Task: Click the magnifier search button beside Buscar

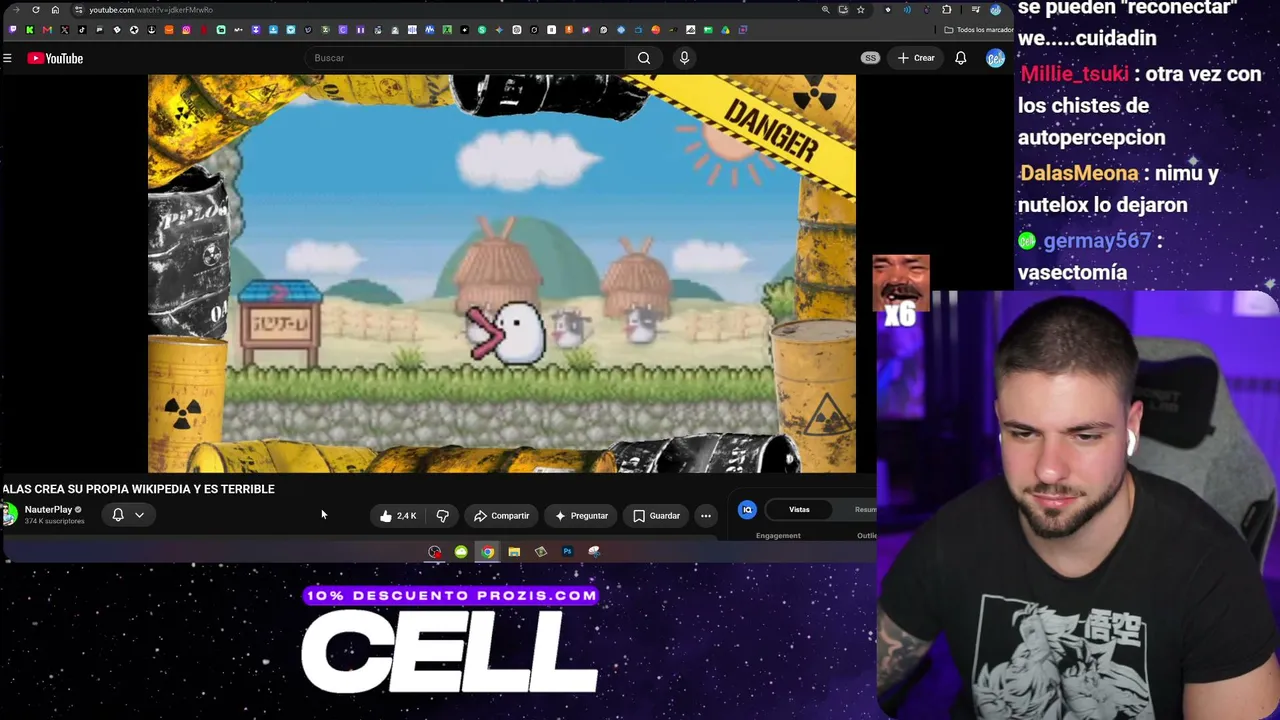Action: tap(644, 58)
